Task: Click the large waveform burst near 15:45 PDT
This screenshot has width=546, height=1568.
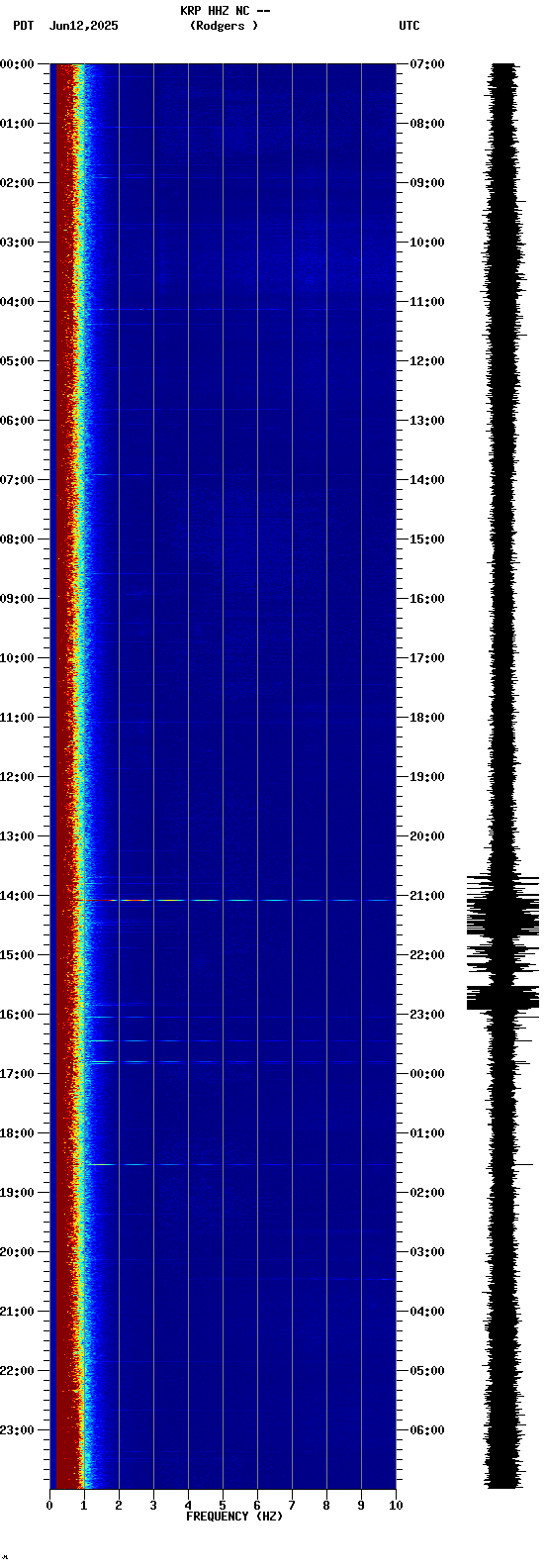Action: tap(503, 997)
